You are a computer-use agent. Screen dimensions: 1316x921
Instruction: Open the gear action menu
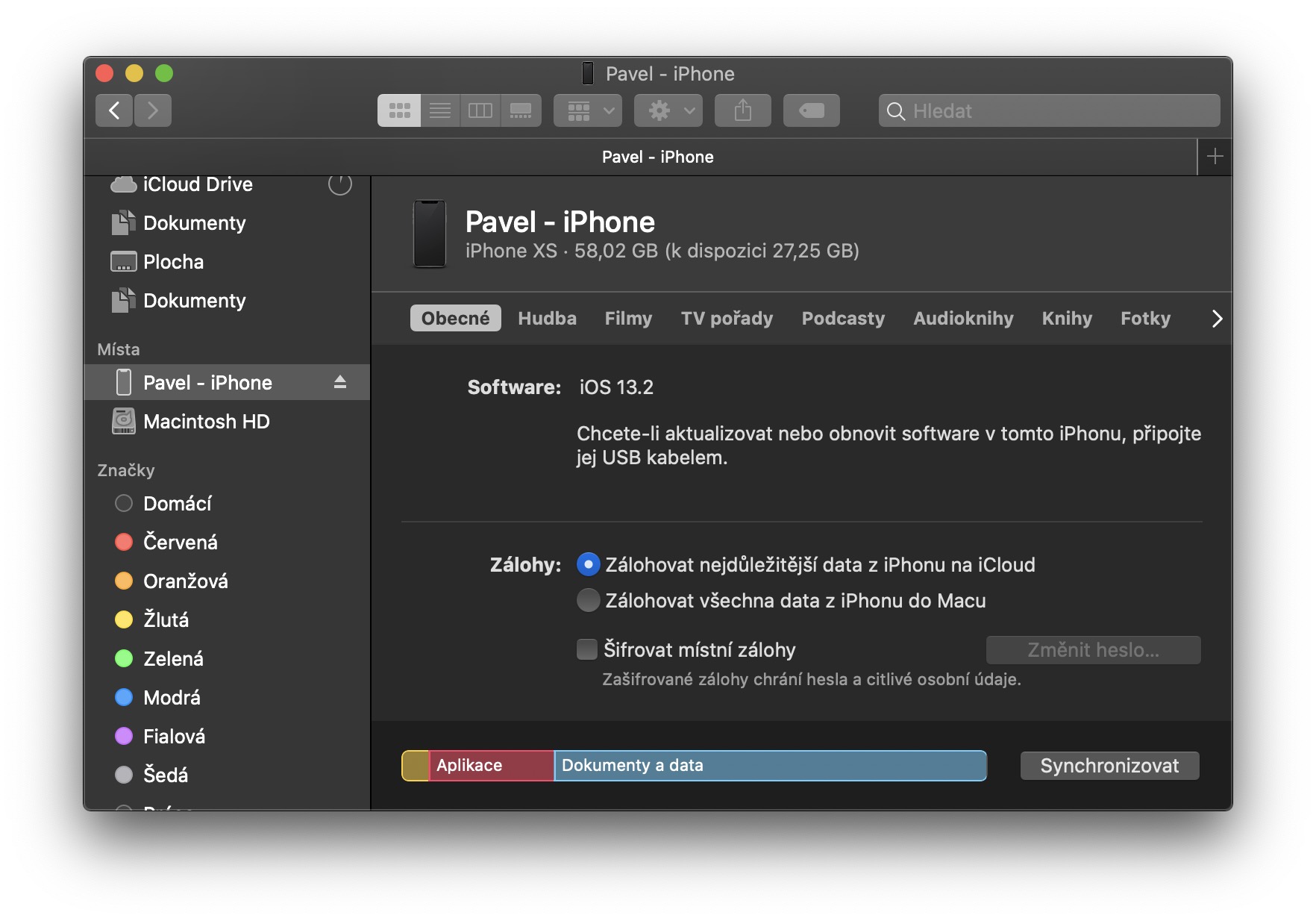pyautogui.click(x=668, y=110)
